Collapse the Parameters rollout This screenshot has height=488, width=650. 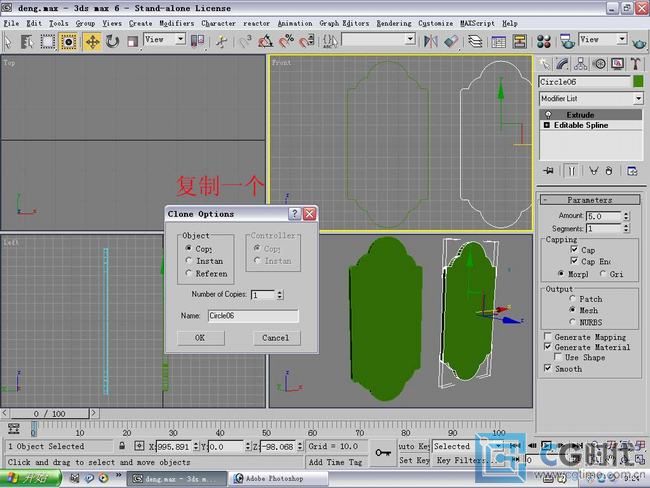pyautogui.click(x=590, y=200)
